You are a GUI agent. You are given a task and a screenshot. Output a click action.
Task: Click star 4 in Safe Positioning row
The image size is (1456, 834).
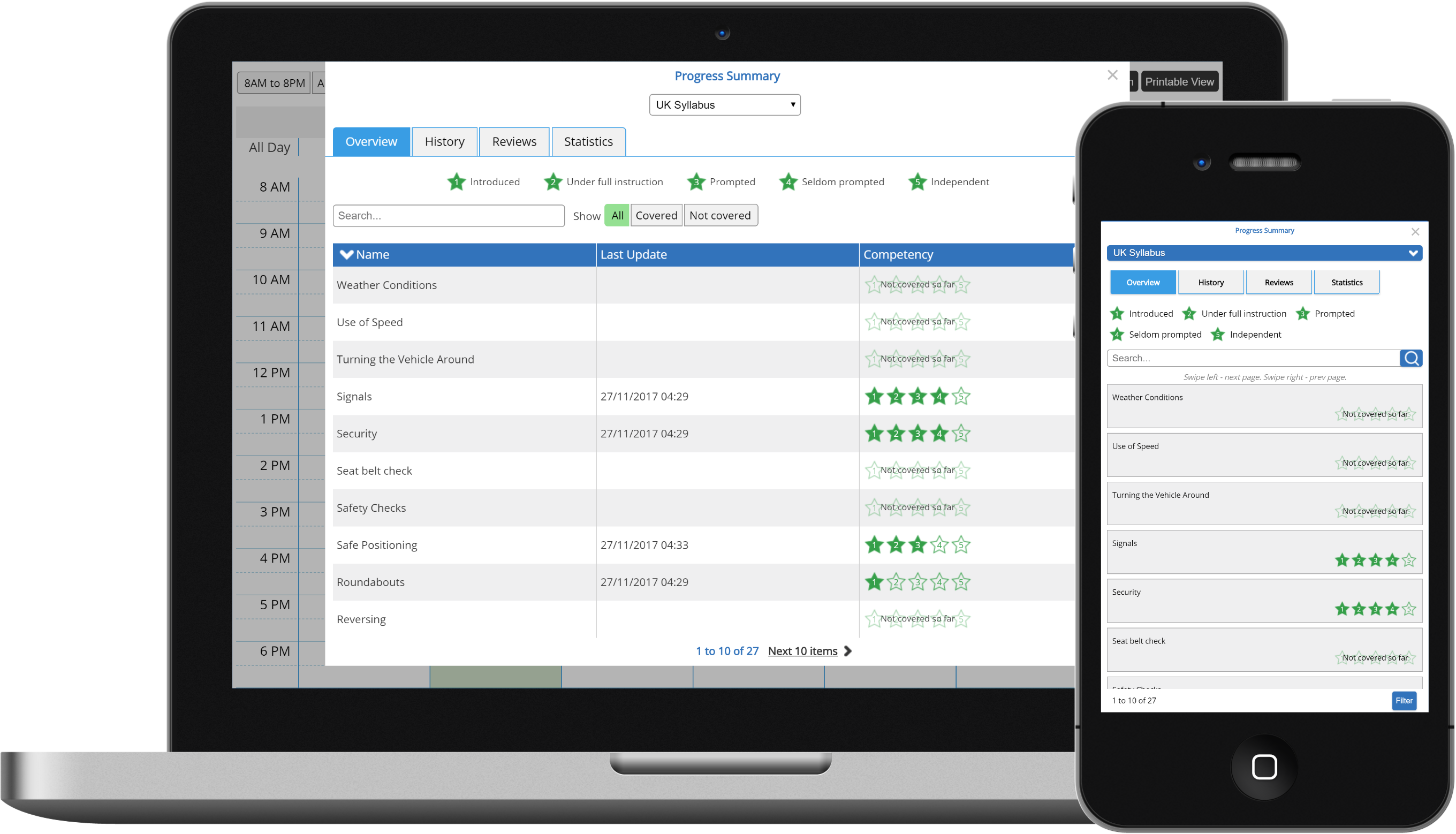(939, 545)
